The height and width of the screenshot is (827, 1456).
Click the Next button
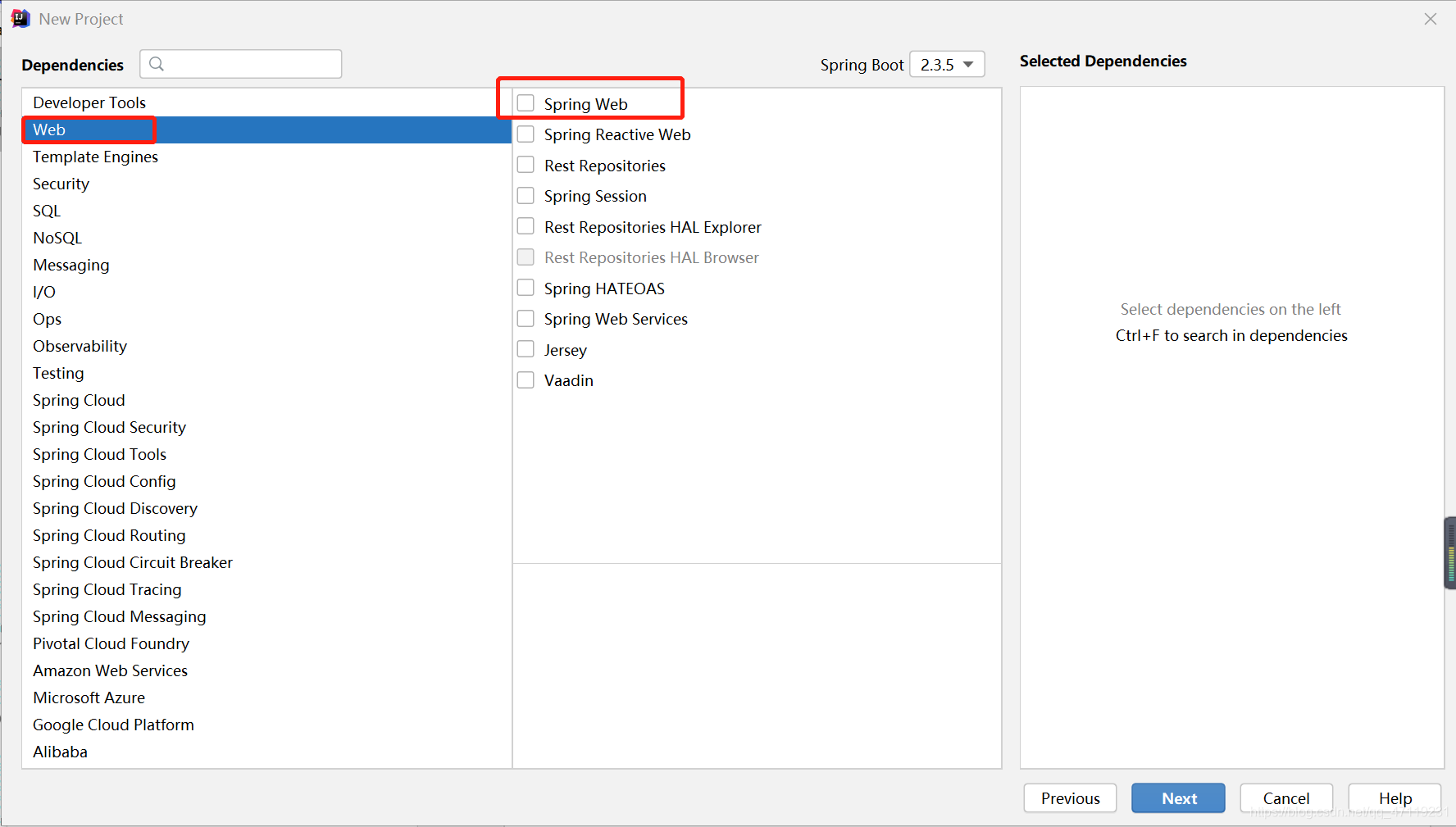[x=1178, y=798]
